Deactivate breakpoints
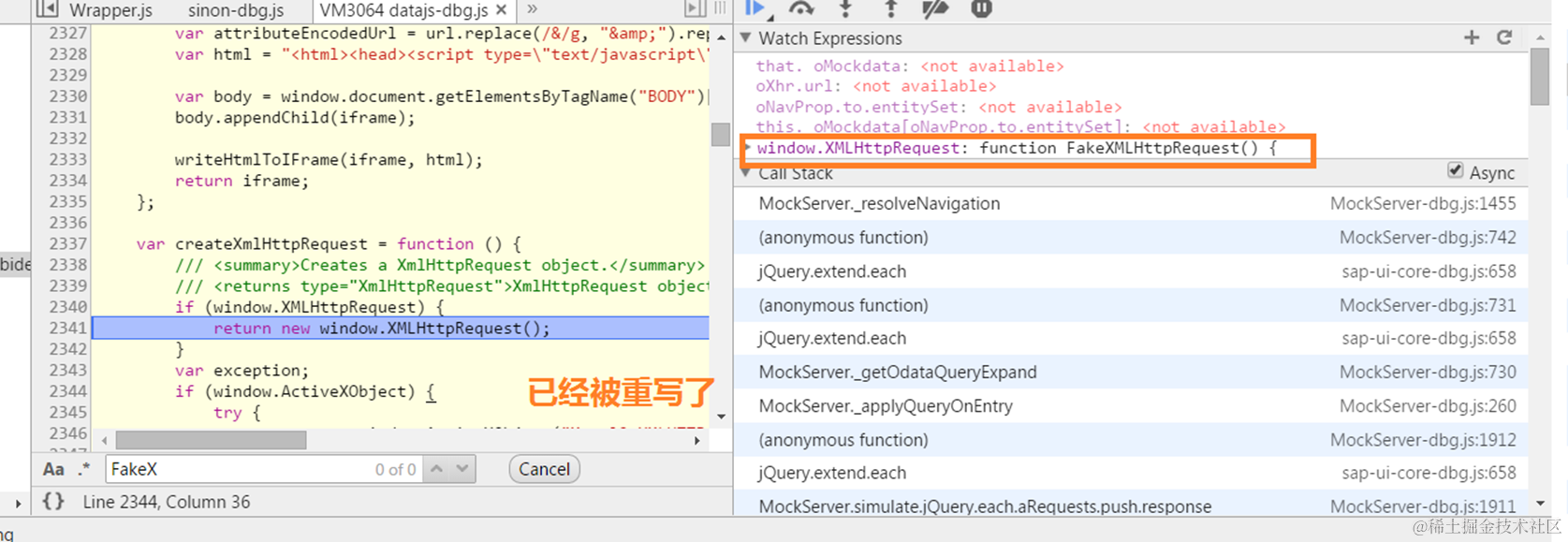The width and height of the screenshot is (1568, 542). pyautogui.click(x=935, y=8)
